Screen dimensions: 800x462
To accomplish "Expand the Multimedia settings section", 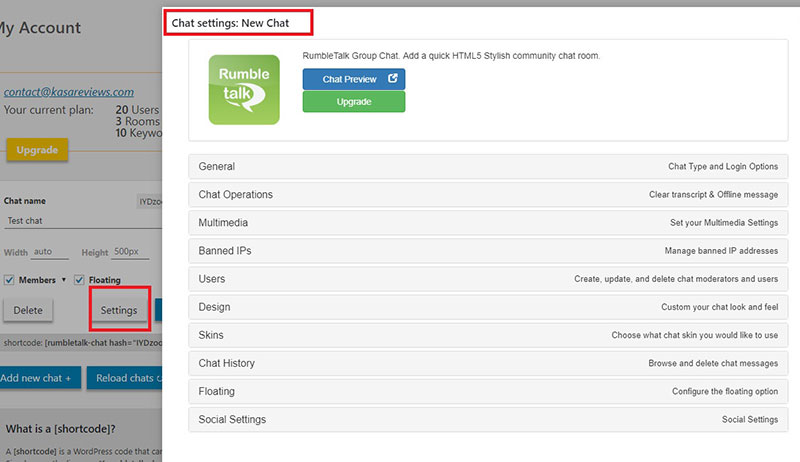I will click(x=488, y=222).
